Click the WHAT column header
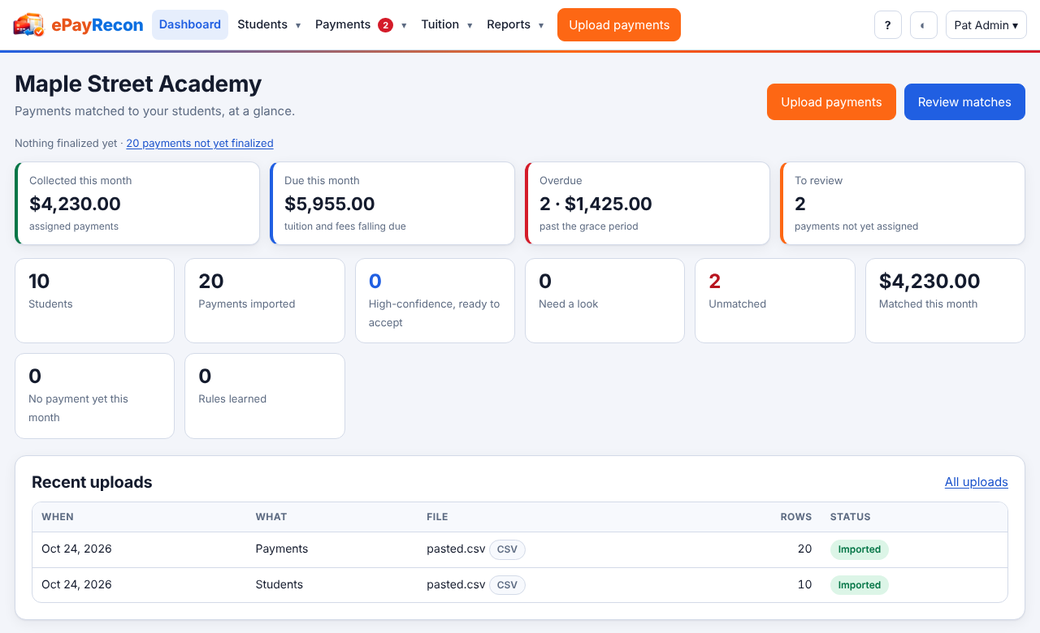Viewport: 1040px width, 633px height. [x=271, y=517]
